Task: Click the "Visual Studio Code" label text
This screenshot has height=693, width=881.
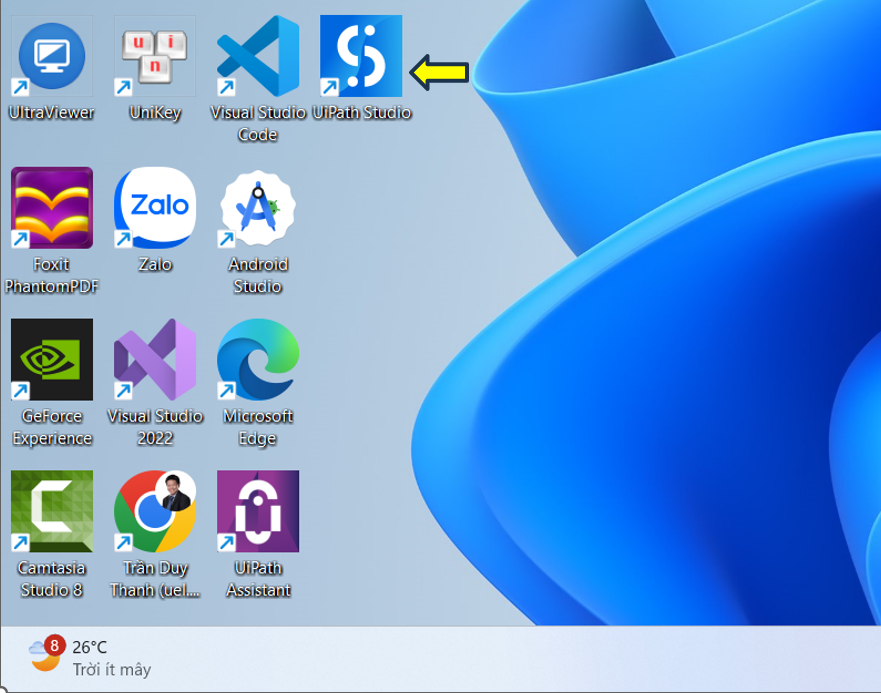Action: coord(258,124)
